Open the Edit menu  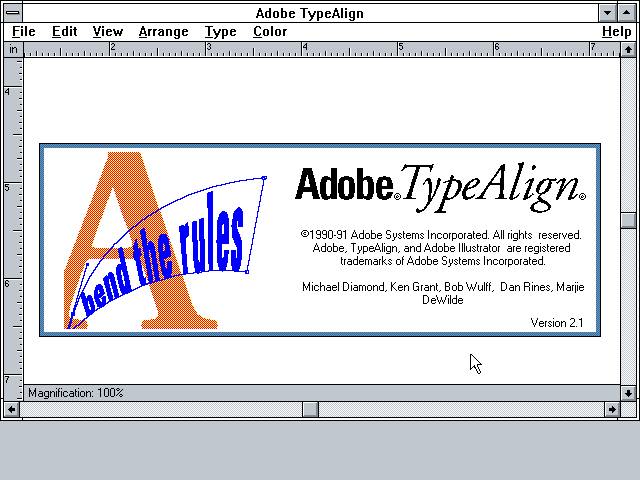click(x=65, y=31)
